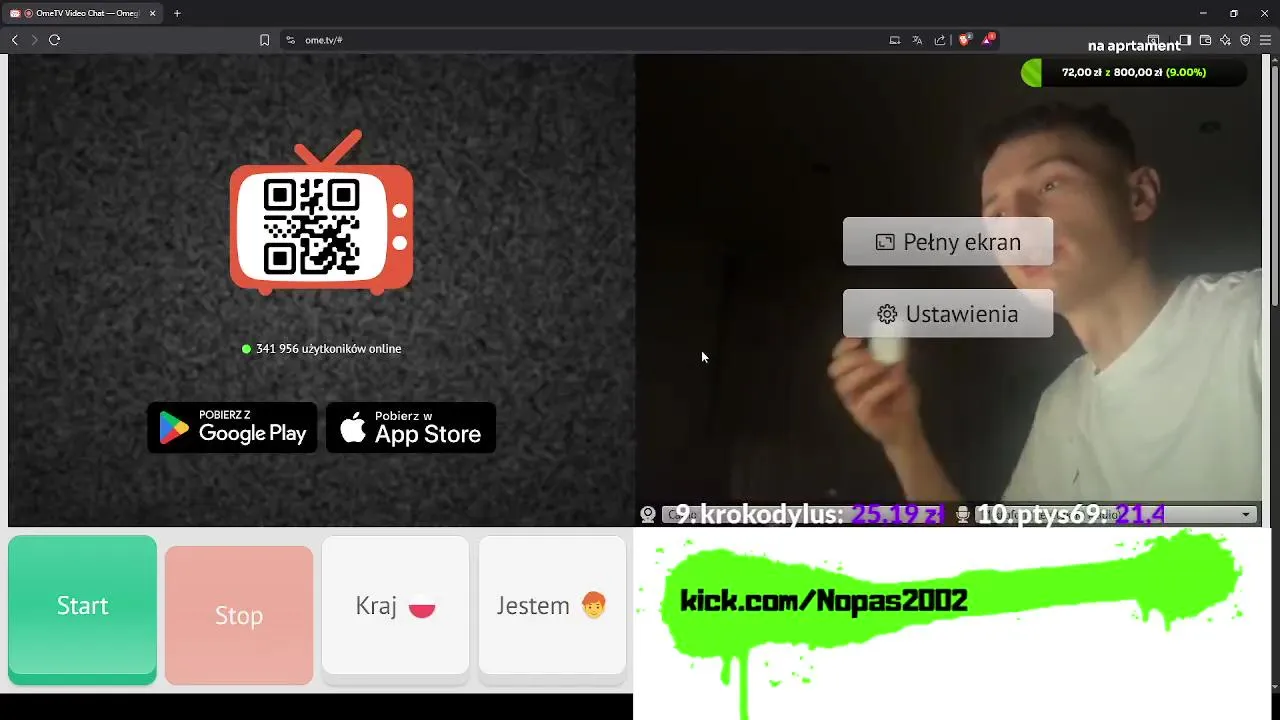Open Ustawienia settings button

pyautogui.click(x=948, y=314)
